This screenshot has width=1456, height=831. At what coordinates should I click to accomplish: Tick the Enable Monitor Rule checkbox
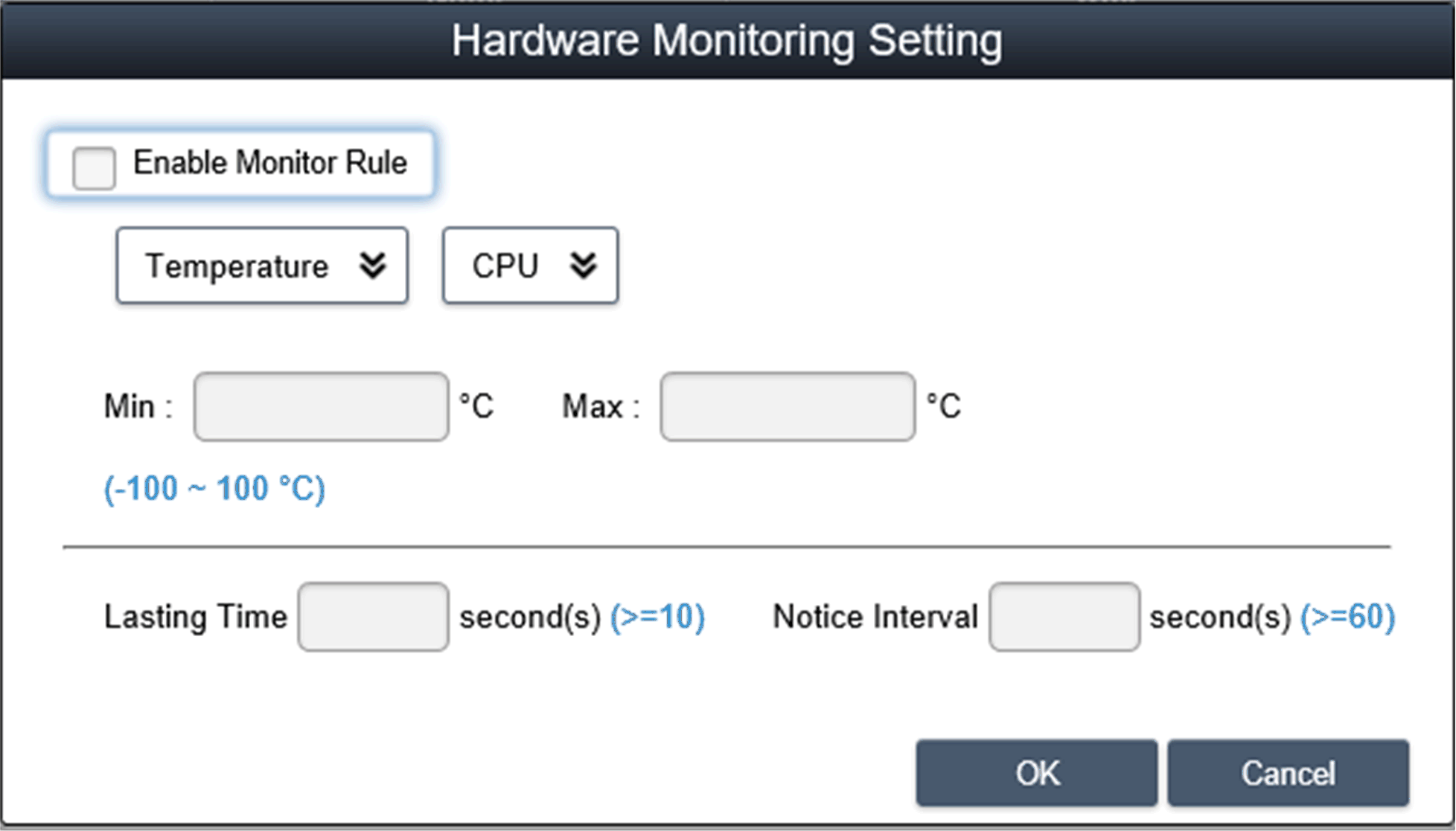click(94, 167)
